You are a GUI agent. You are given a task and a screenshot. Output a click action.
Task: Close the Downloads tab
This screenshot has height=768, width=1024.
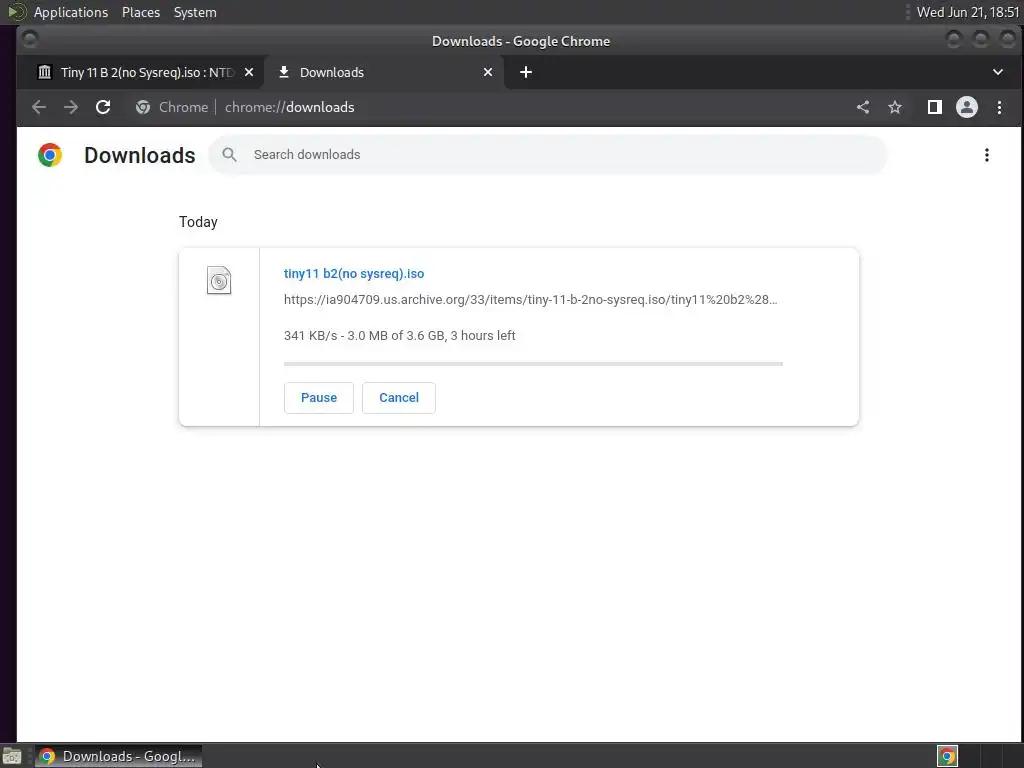tap(488, 72)
